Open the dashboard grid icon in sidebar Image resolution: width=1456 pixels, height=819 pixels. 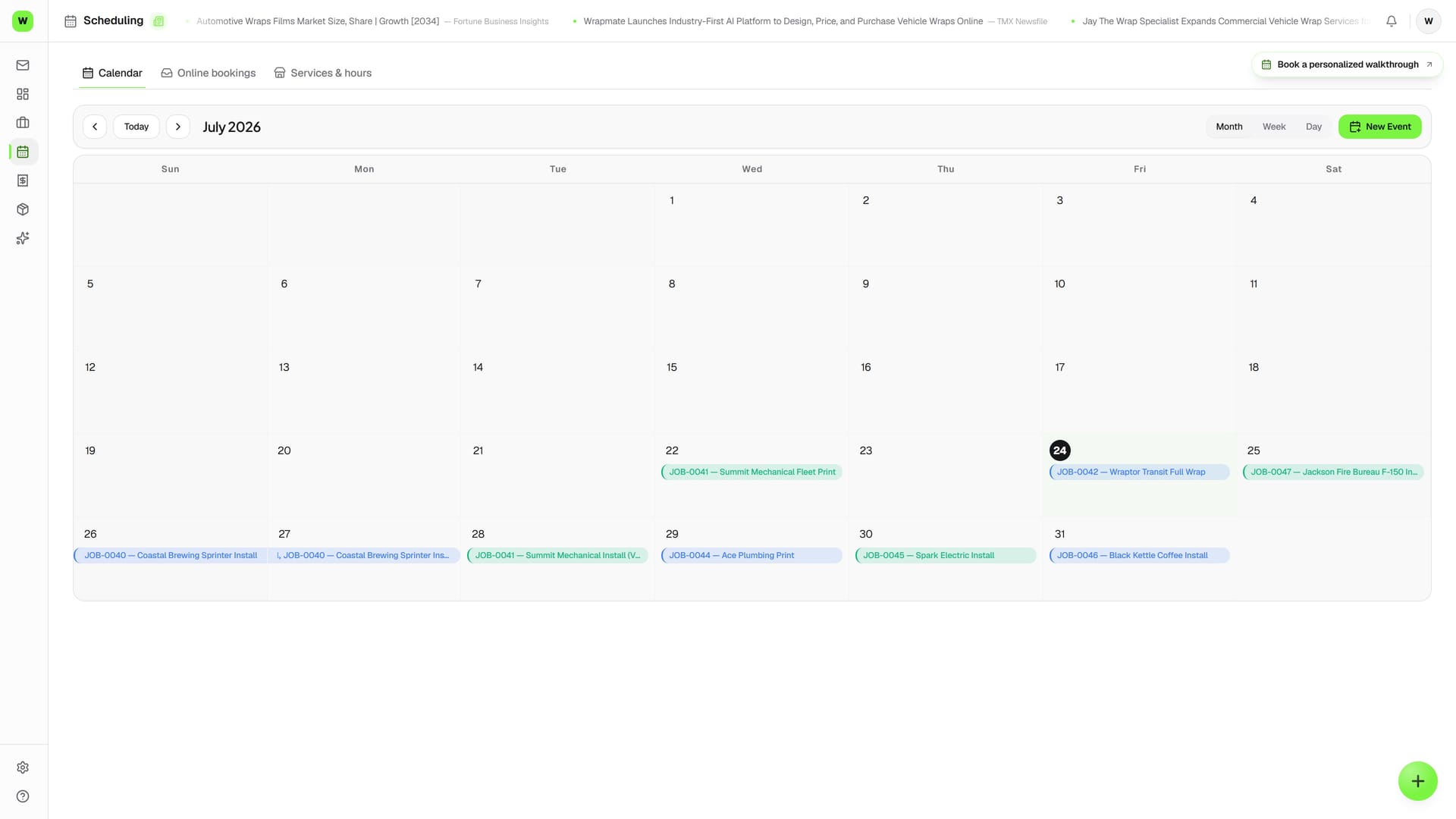point(23,94)
